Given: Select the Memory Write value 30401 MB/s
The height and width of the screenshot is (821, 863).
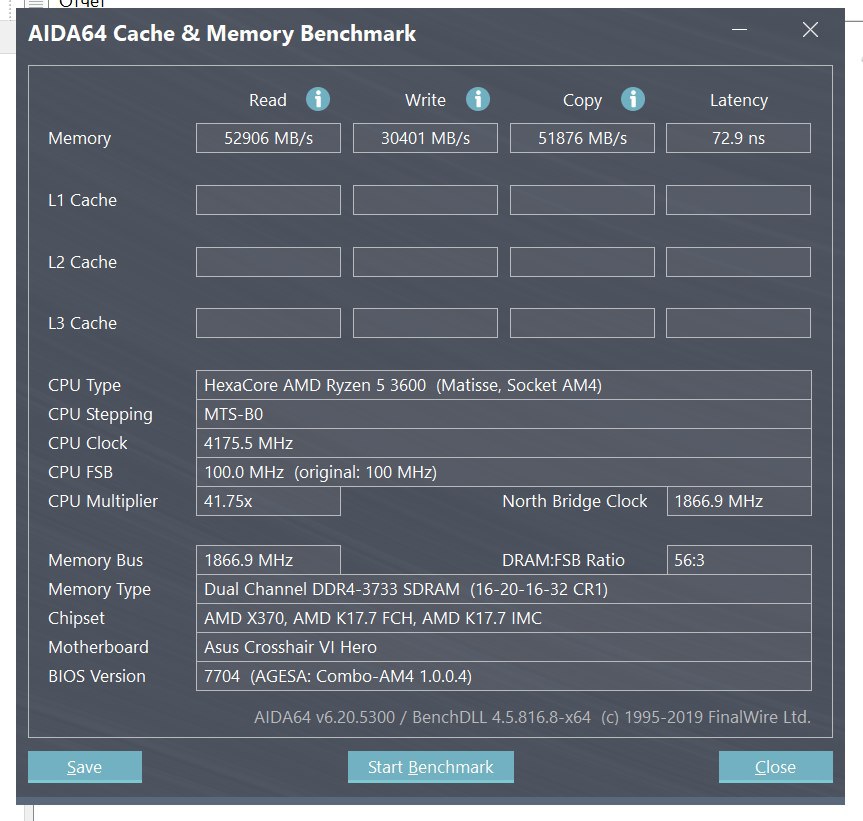Looking at the screenshot, I should 425,138.
